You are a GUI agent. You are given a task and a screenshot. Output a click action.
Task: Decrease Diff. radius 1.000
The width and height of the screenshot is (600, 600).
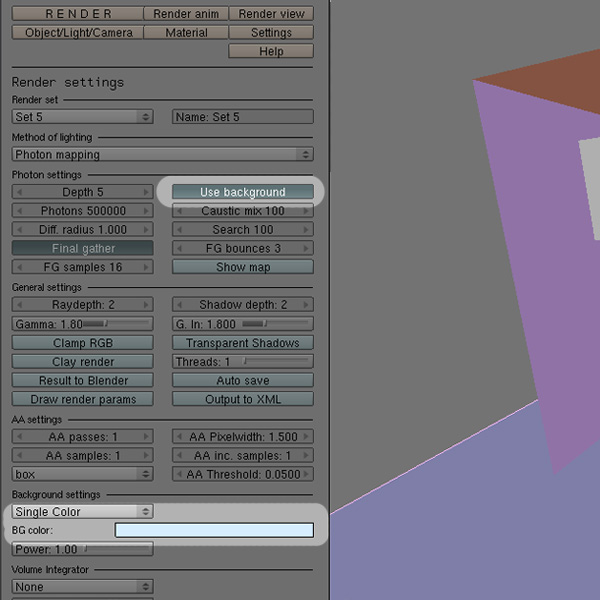[x=20, y=229]
